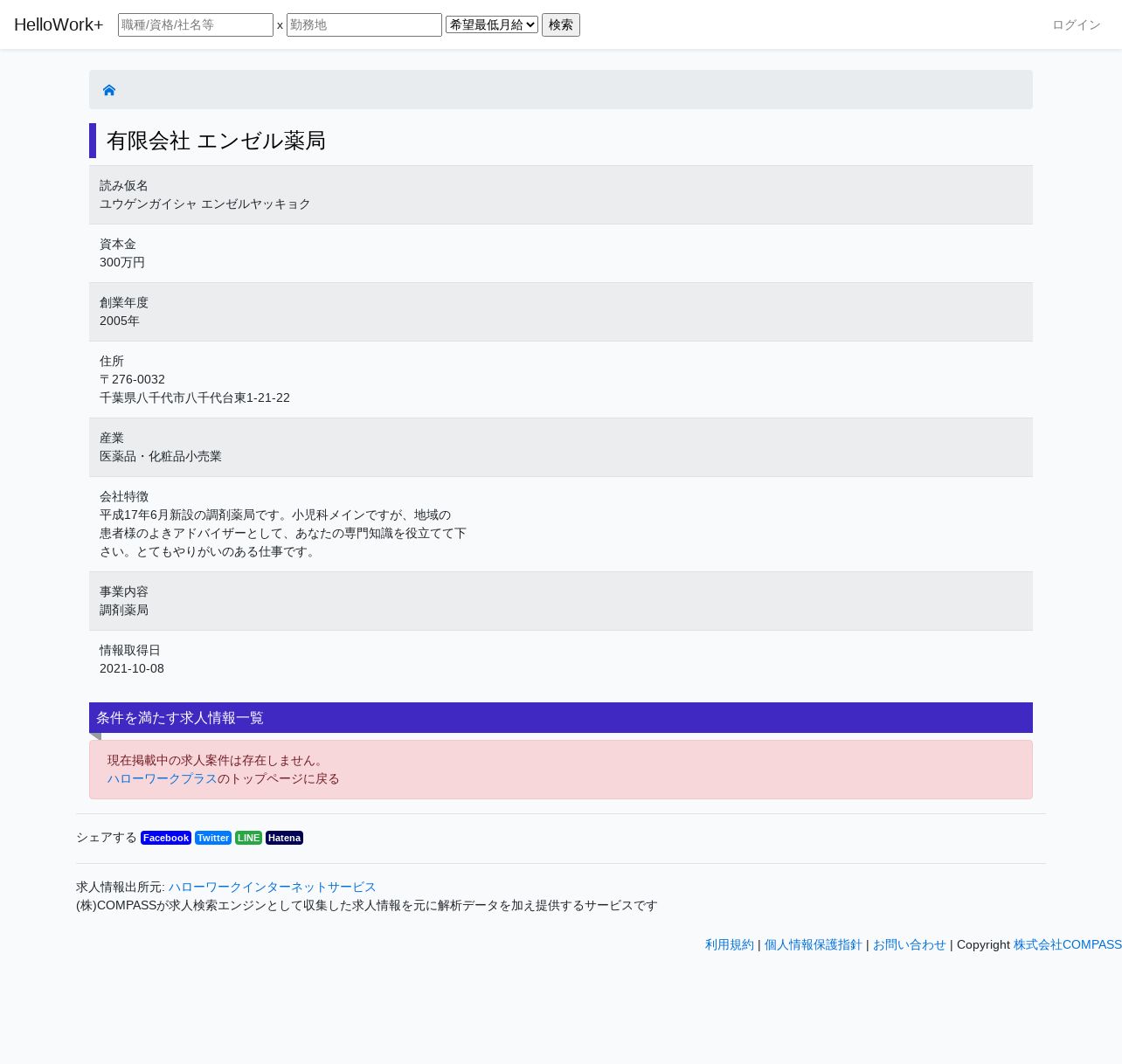This screenshot has width=1122, height=1064.
Task: Click the acquisition date 2021-10-08
Action: click(x=132, y=668)
